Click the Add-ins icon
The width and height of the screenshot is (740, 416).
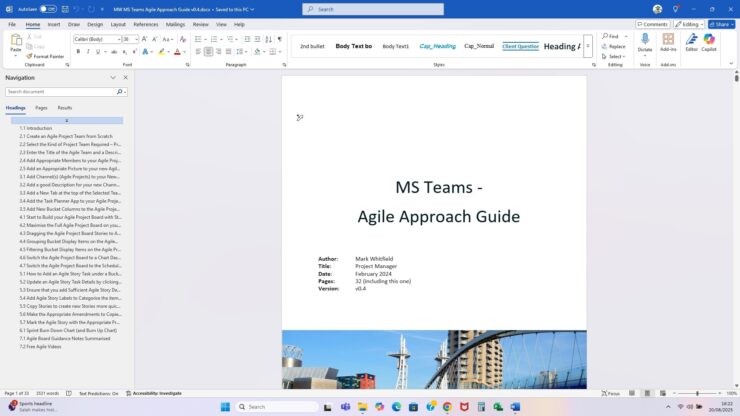(x=668, y=41)
